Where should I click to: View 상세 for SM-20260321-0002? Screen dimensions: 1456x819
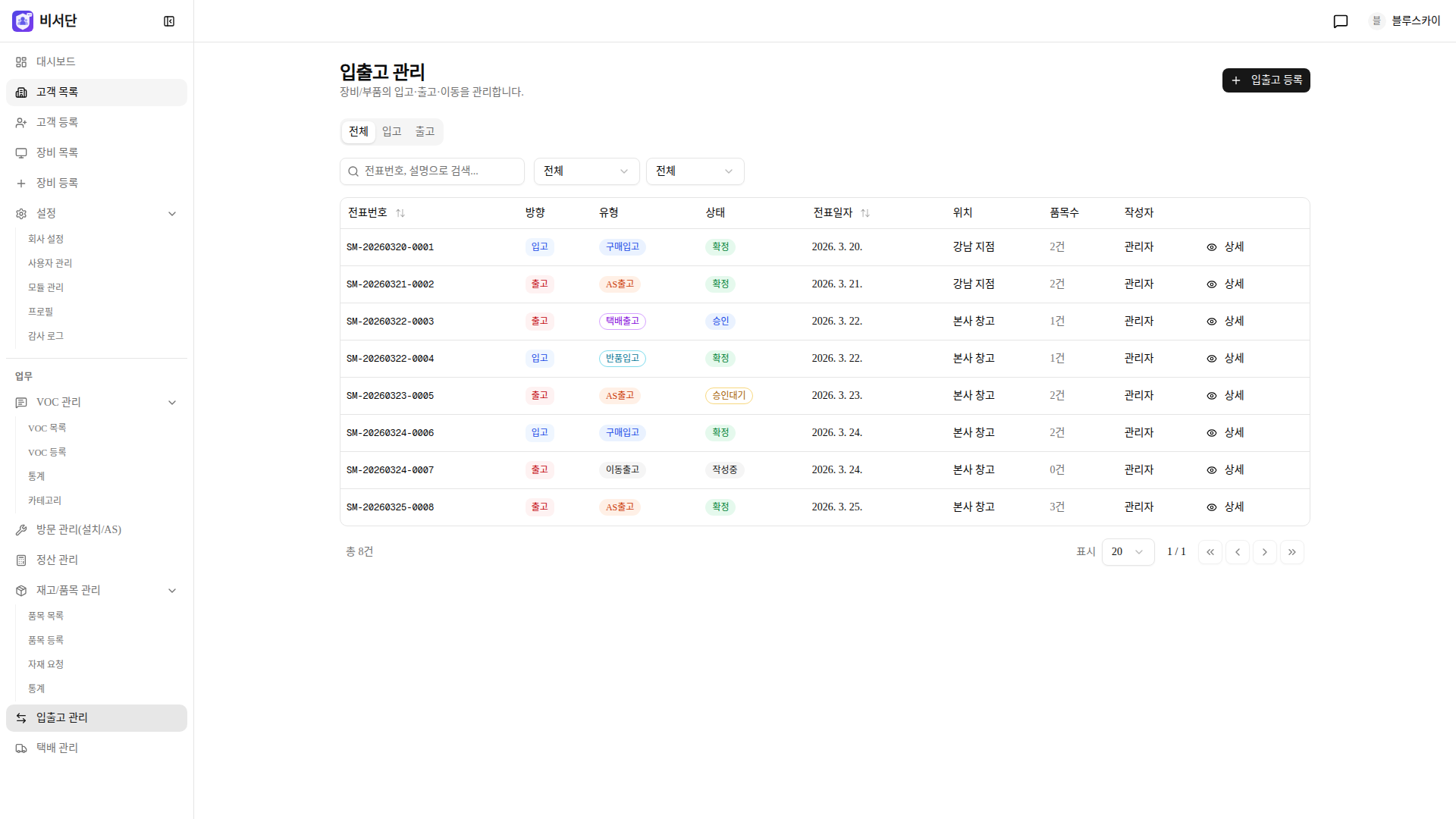click(x=1225, y=284)
